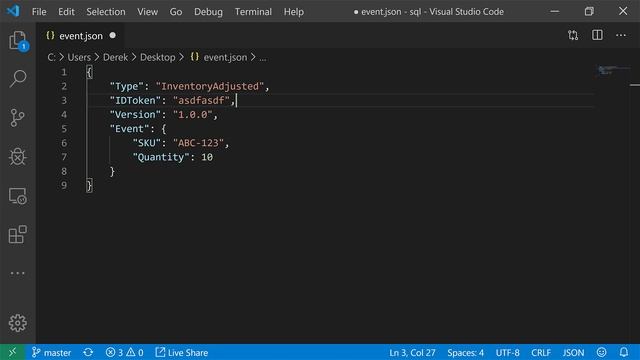The height and width of the screenshot is (360, 640).
Task: Click the "IDToken" key on line 3
Action: pos(135,100)
